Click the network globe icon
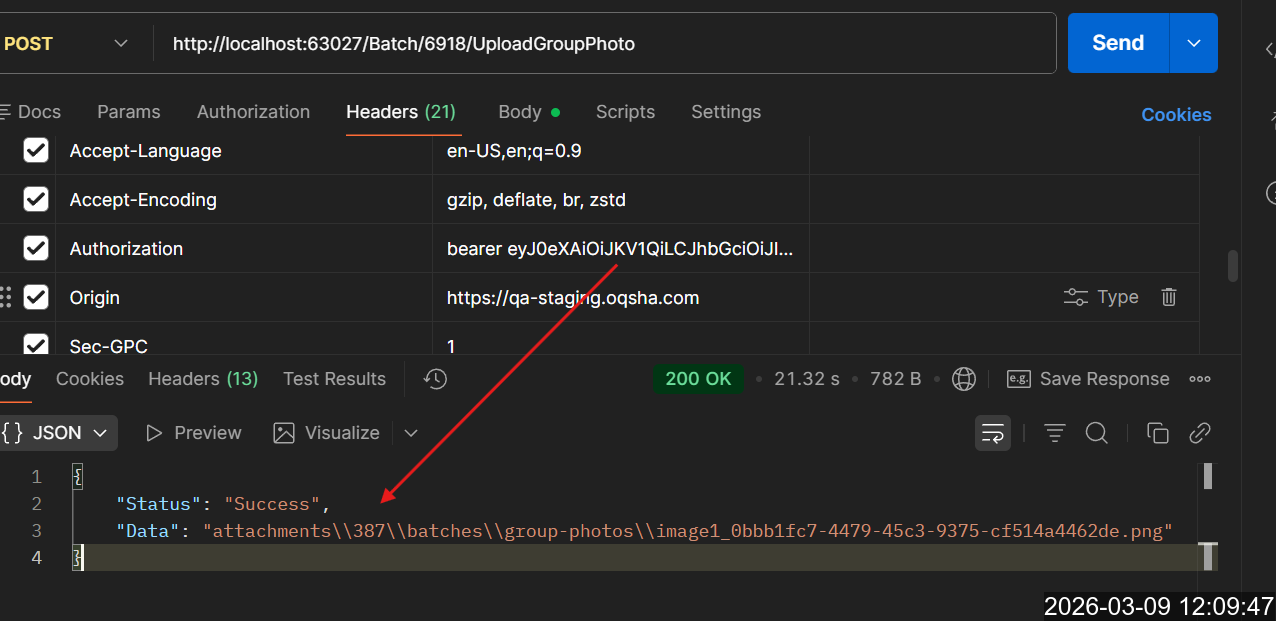Image resolution: width=1276 pixels, height=621 pixels. pos(963,379)
